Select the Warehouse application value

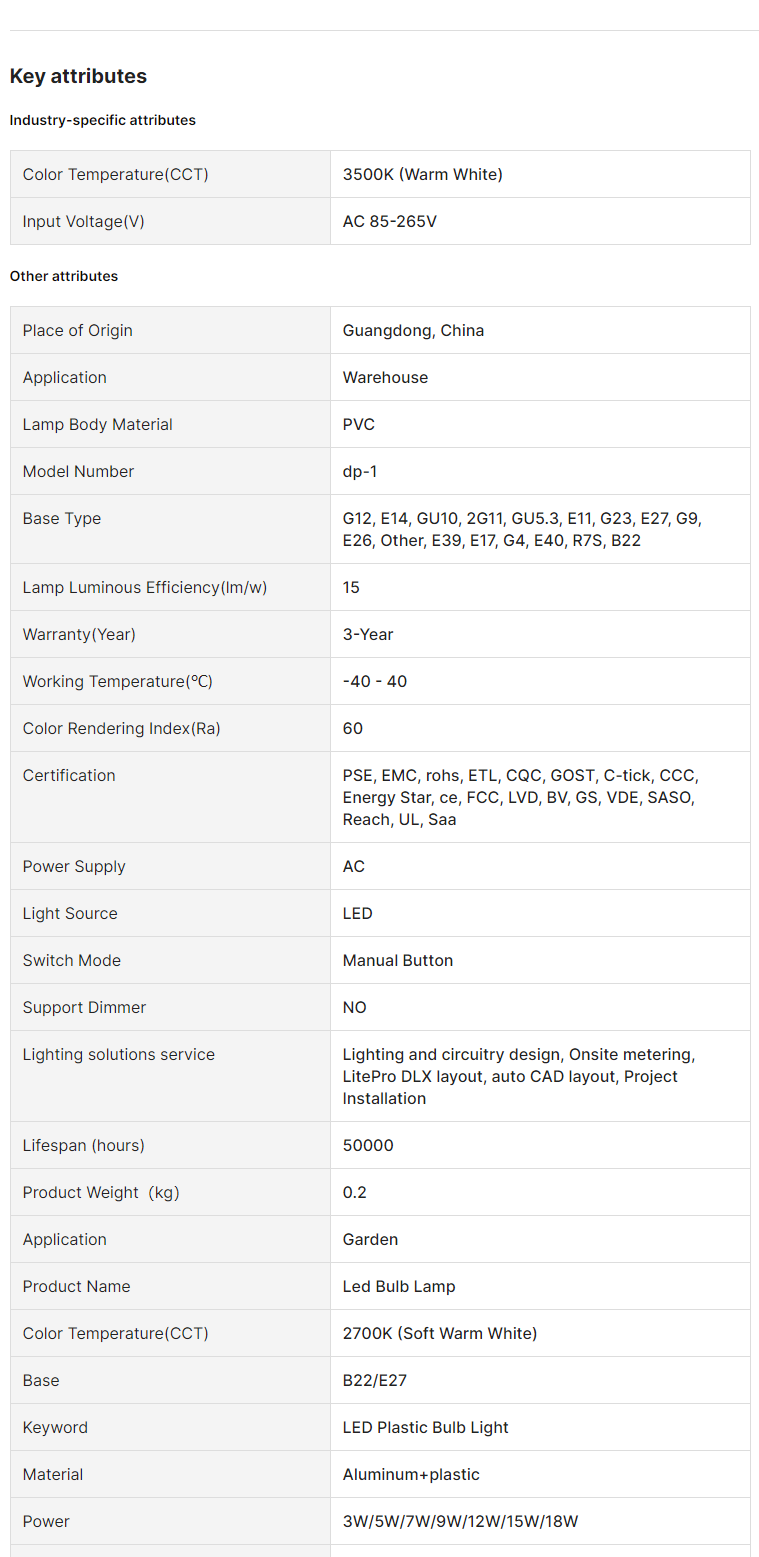pos(385,377)
